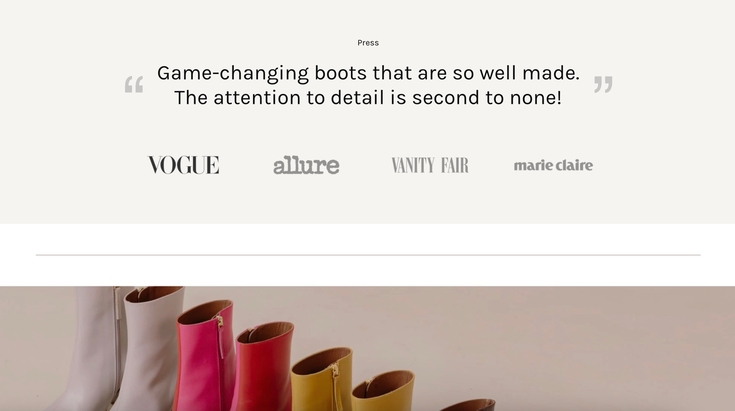Click the second cream boot beside the pink one
Viewport: 735px width, 411px height.
(x=152, y=350)
